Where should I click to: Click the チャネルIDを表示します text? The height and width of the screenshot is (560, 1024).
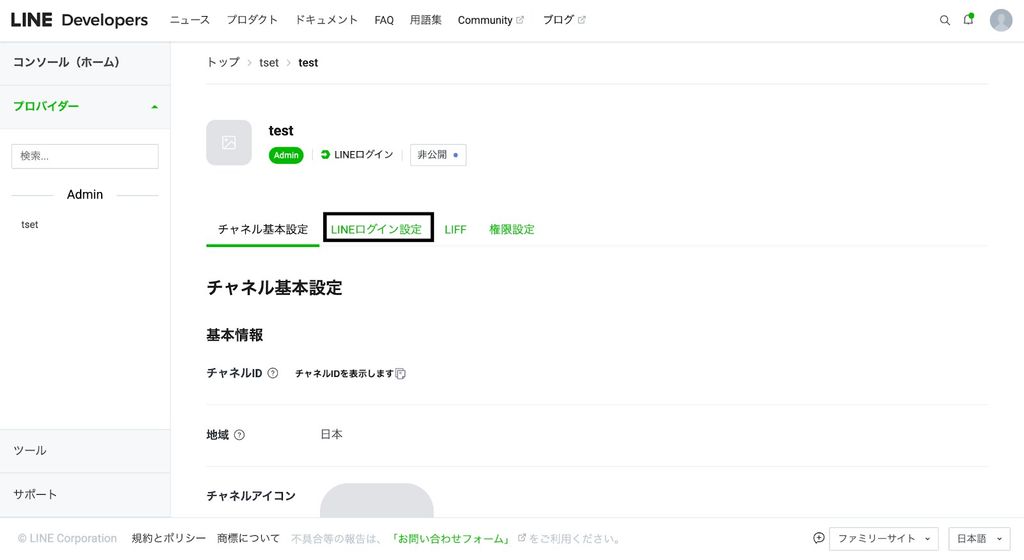pos(344,374)
